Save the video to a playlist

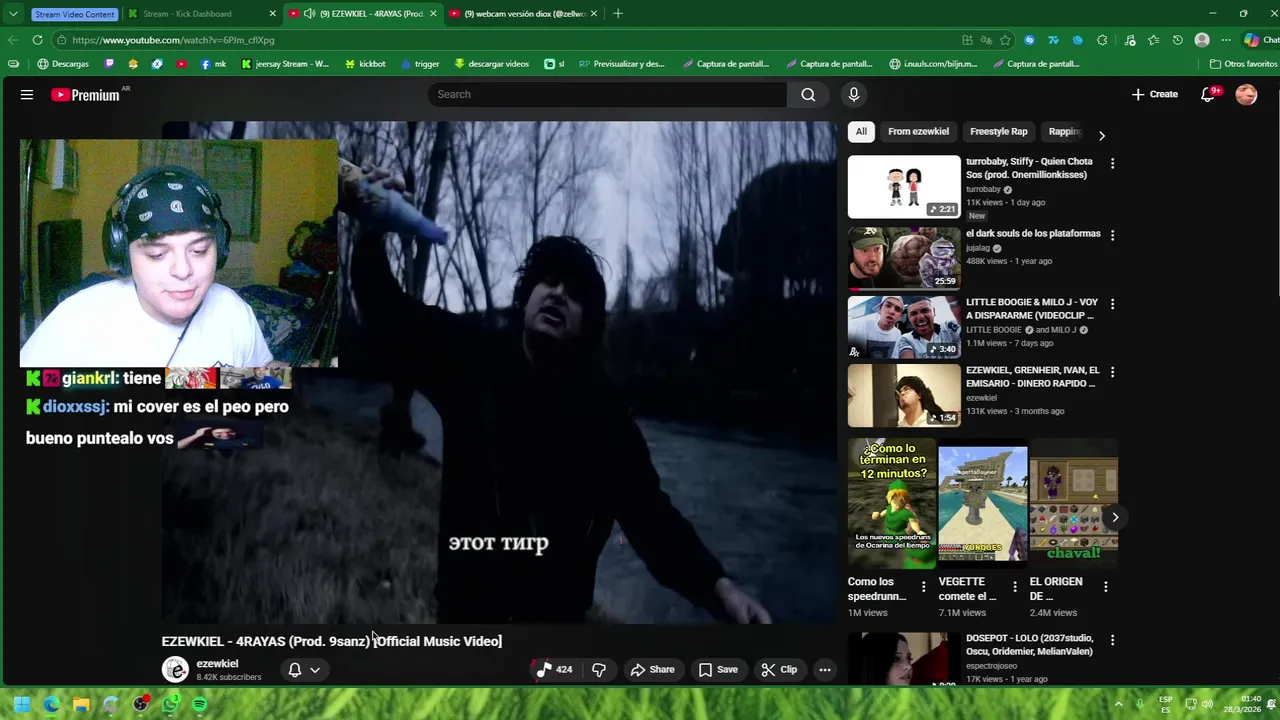click(x=718, y=670)
